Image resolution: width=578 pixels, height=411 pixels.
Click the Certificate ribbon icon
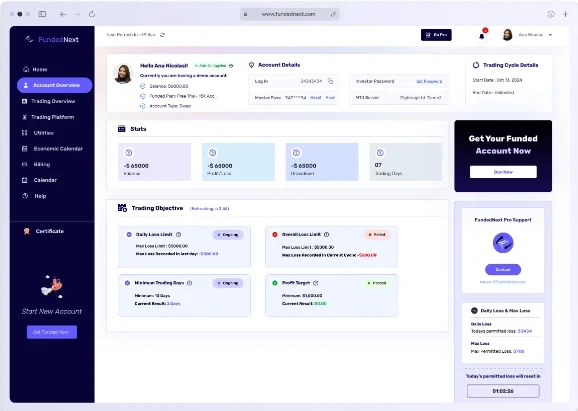click(27, 231)
